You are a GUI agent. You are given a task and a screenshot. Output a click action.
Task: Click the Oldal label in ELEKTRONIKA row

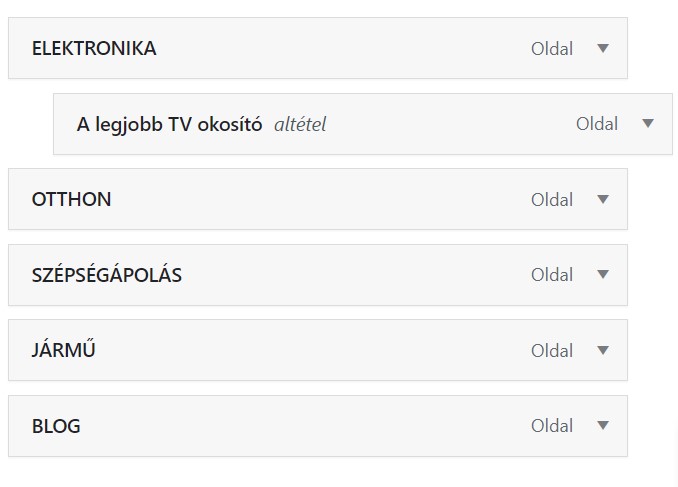coord(552,48)
